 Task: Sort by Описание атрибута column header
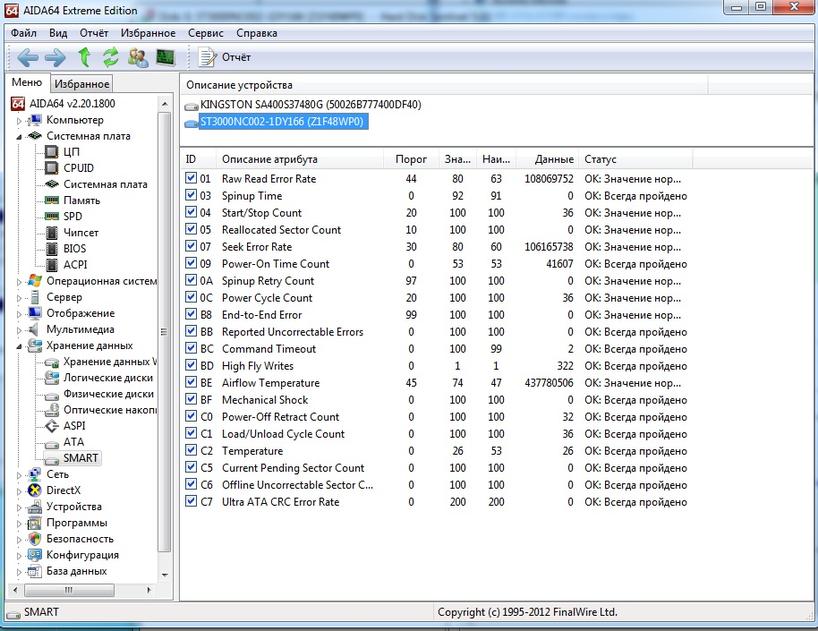pyautogui.click(x=299, y=159)
